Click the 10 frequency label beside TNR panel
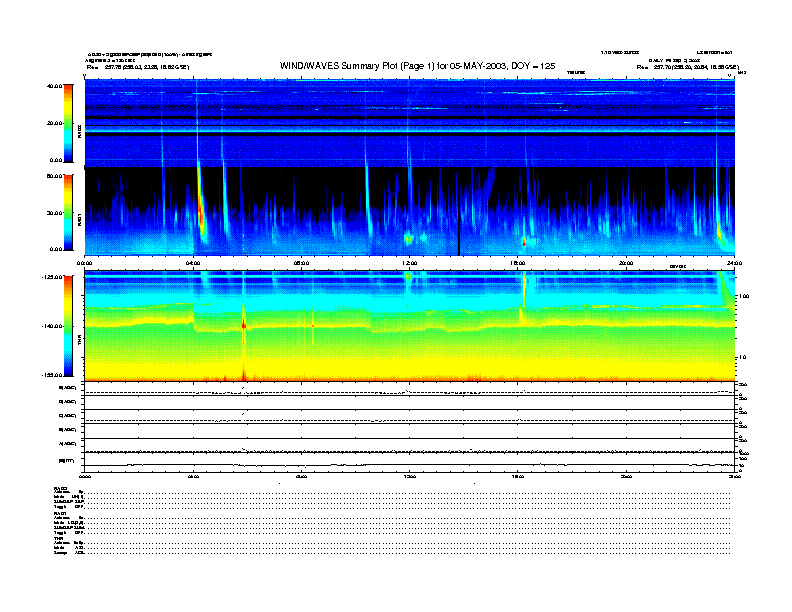This screenshot has height=612, width=792. [742, 357]
